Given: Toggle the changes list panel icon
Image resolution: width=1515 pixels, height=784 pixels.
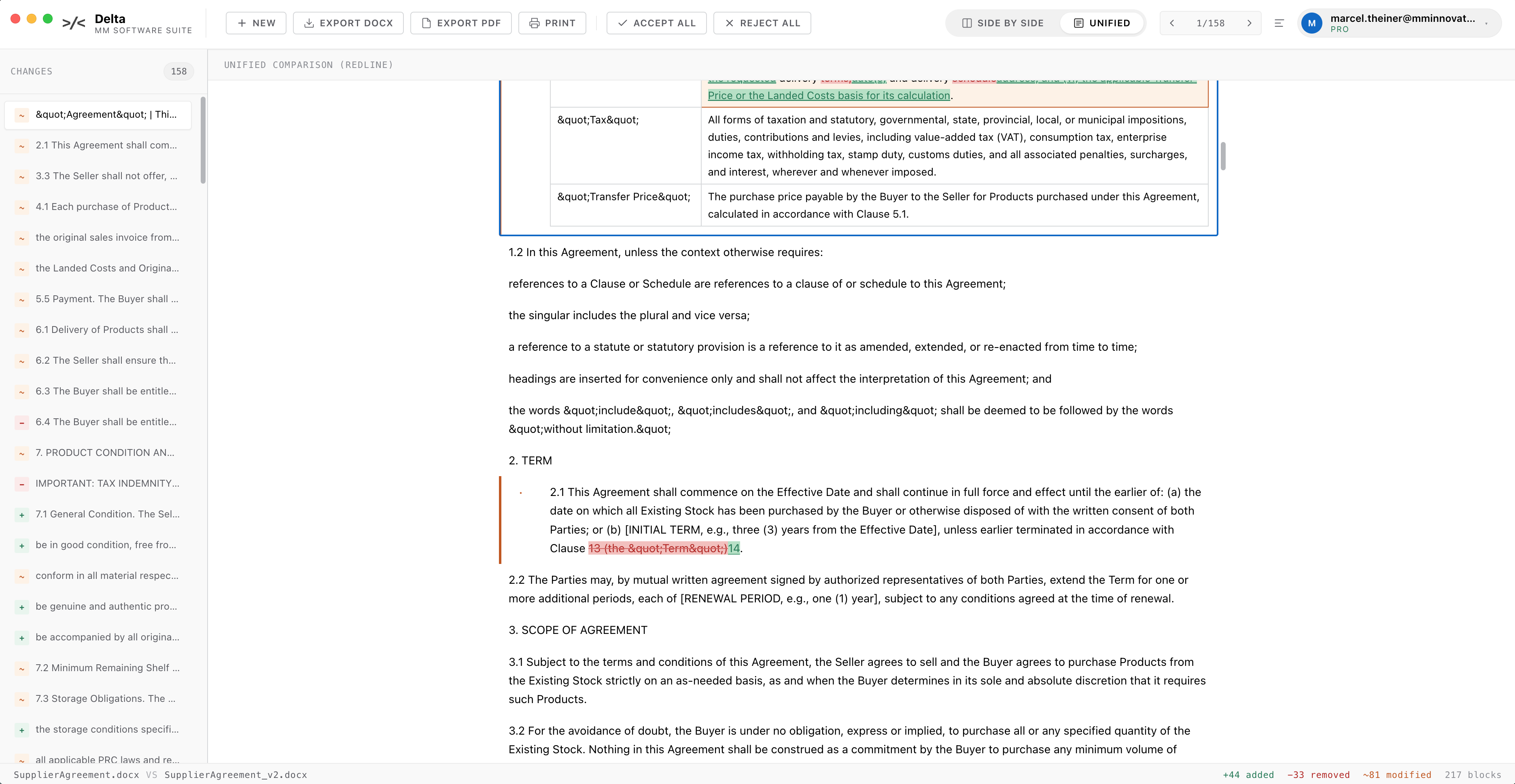Looking at the screenshot, I should tap(1279, 23).
